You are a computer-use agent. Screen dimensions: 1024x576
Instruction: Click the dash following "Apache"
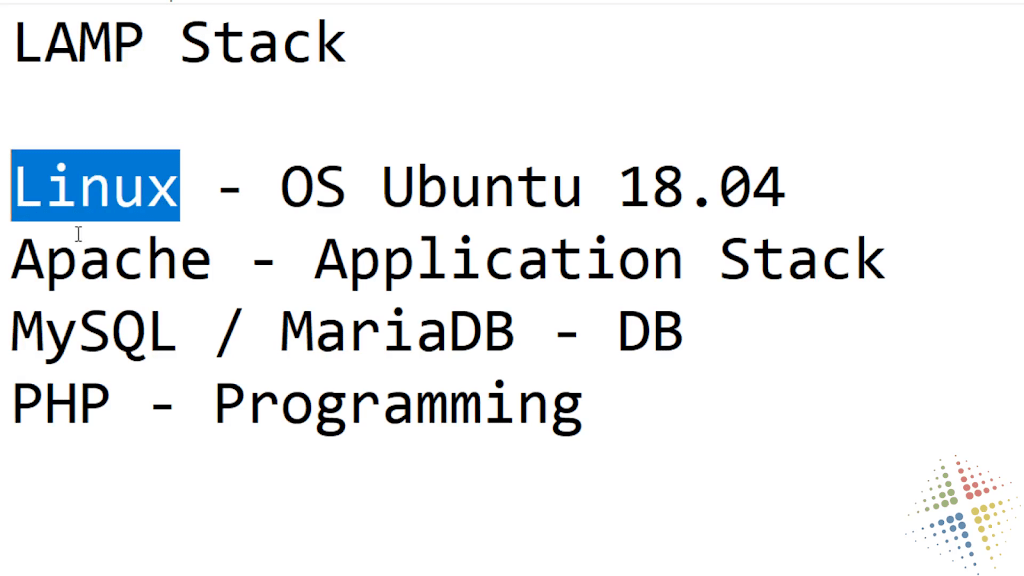pos(263,263)
